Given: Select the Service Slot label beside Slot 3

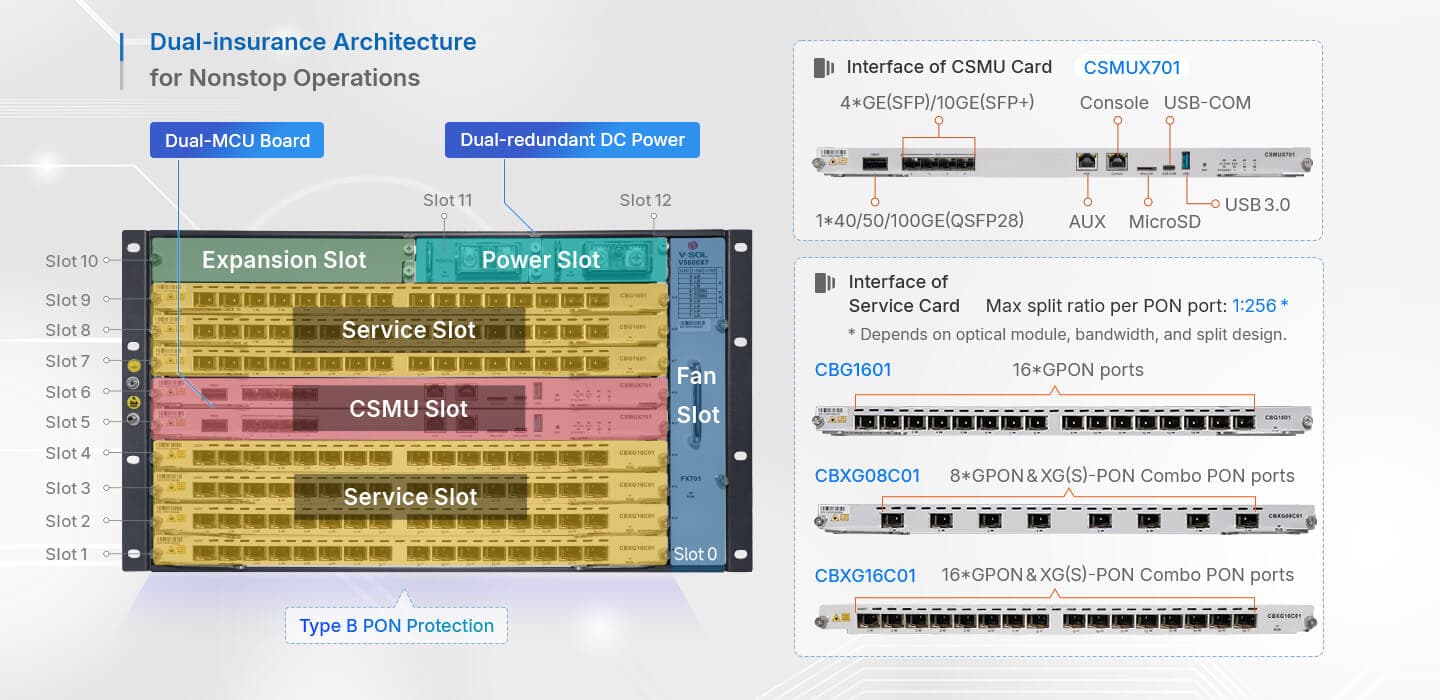Looking at the screenshot, I should pyautogui.click(x=410, y=496).
